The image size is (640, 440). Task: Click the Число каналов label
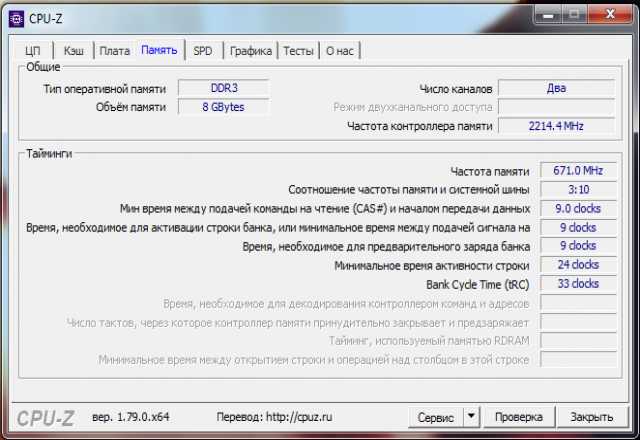coord(456,89)
